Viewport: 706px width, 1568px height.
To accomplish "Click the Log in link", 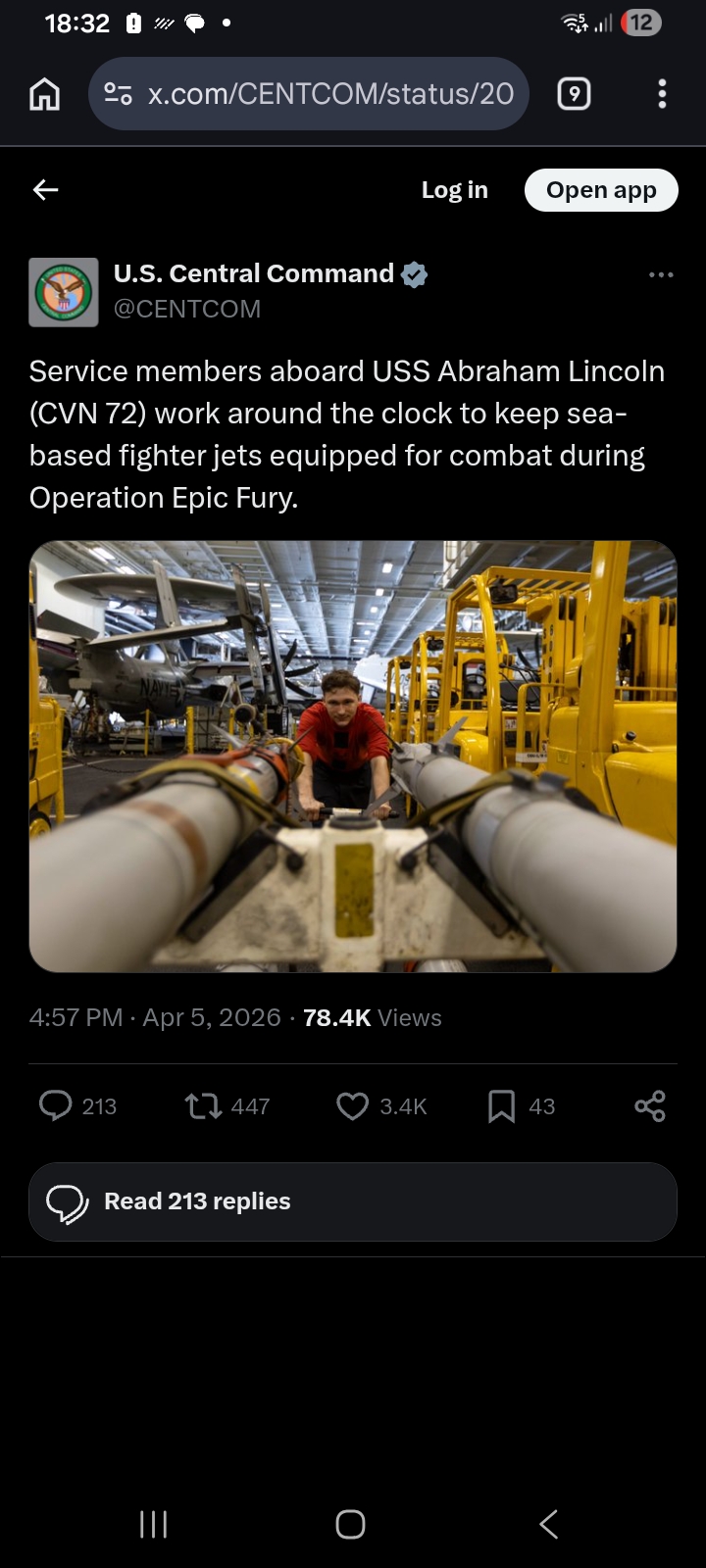I will [454, 190].
